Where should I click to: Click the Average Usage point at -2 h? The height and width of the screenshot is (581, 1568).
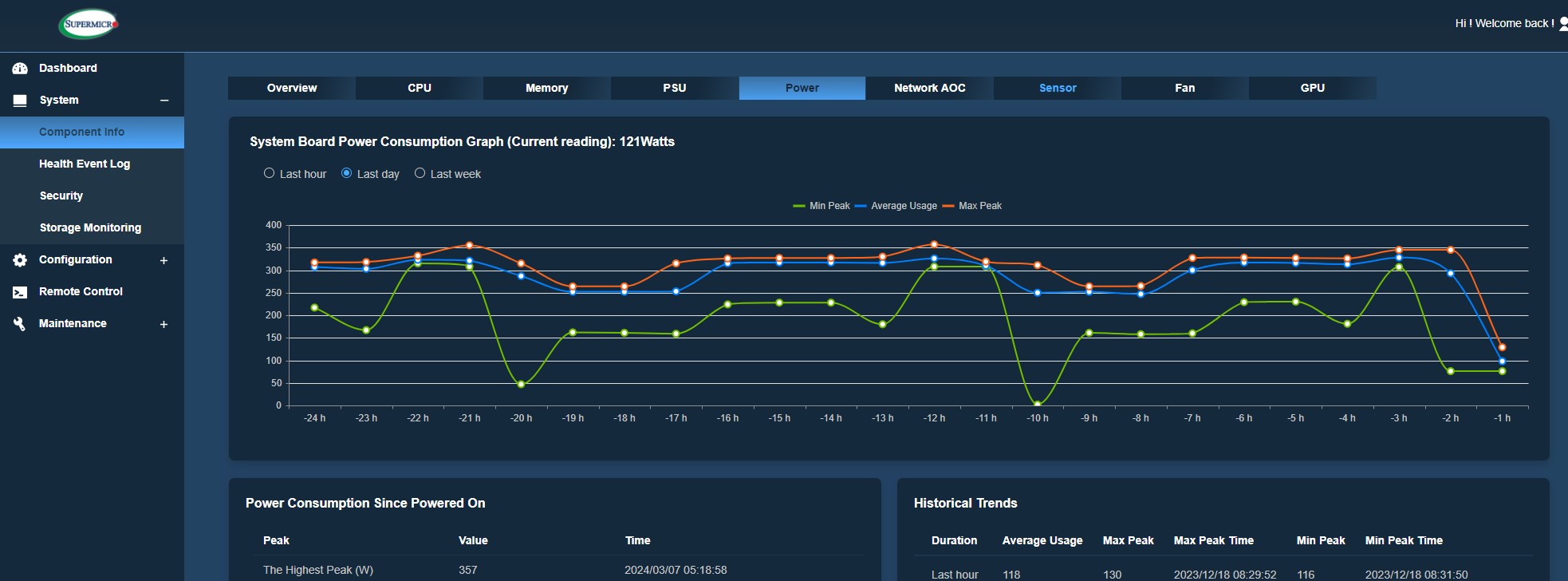click(x=1450, y=273)
